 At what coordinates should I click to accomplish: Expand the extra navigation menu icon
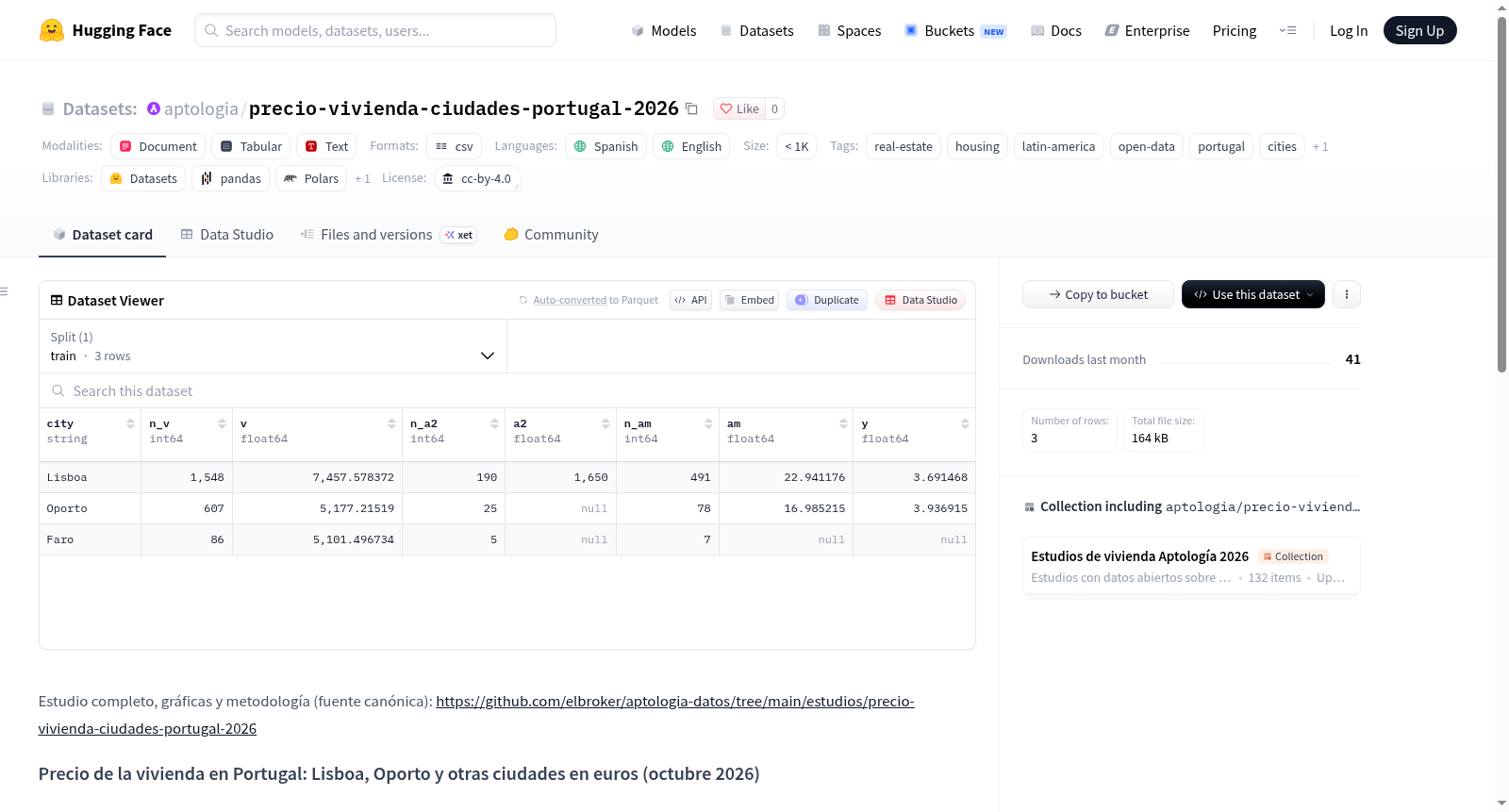1287,30
